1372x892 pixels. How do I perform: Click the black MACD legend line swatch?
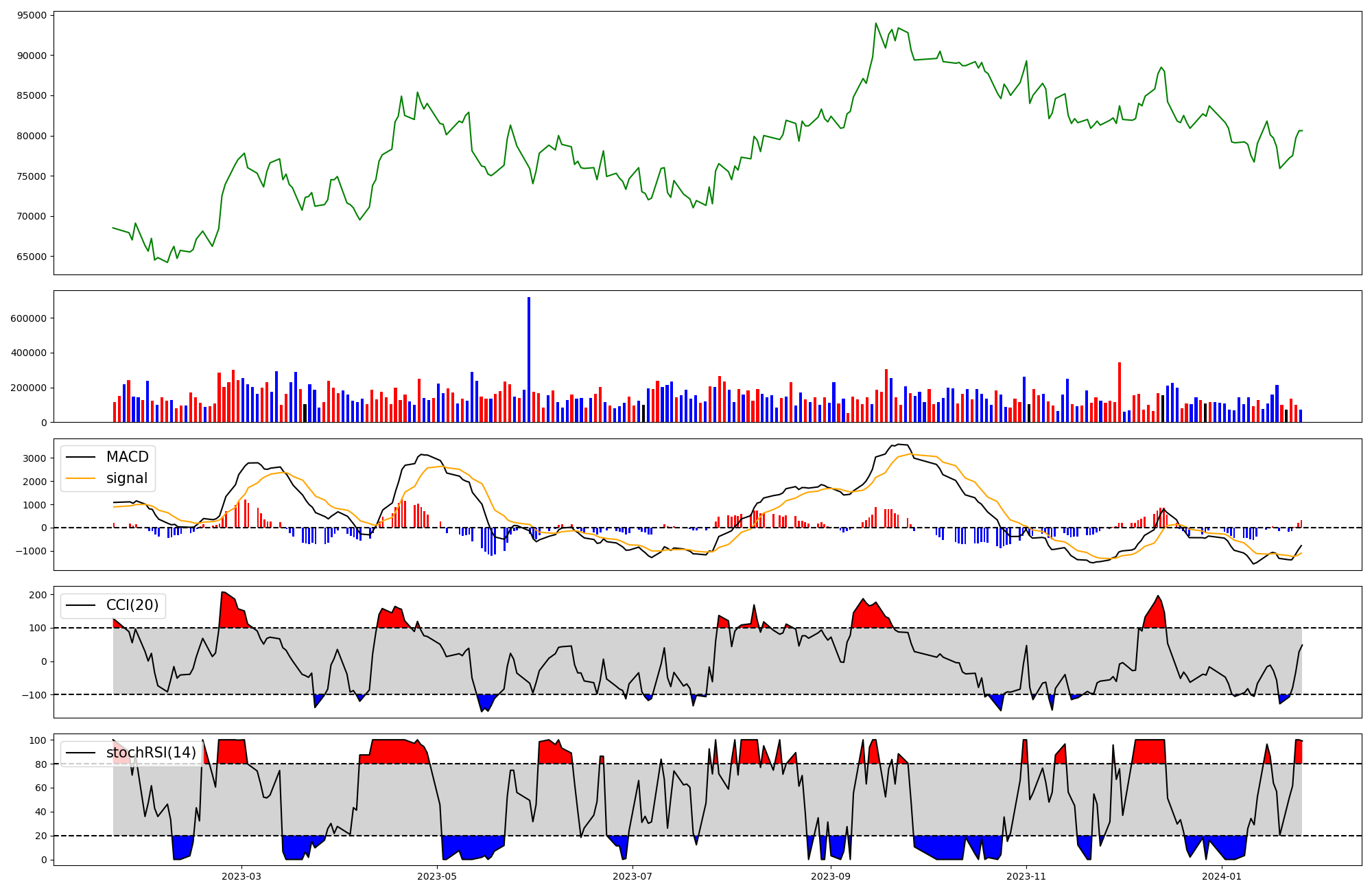tap(82, 457)
